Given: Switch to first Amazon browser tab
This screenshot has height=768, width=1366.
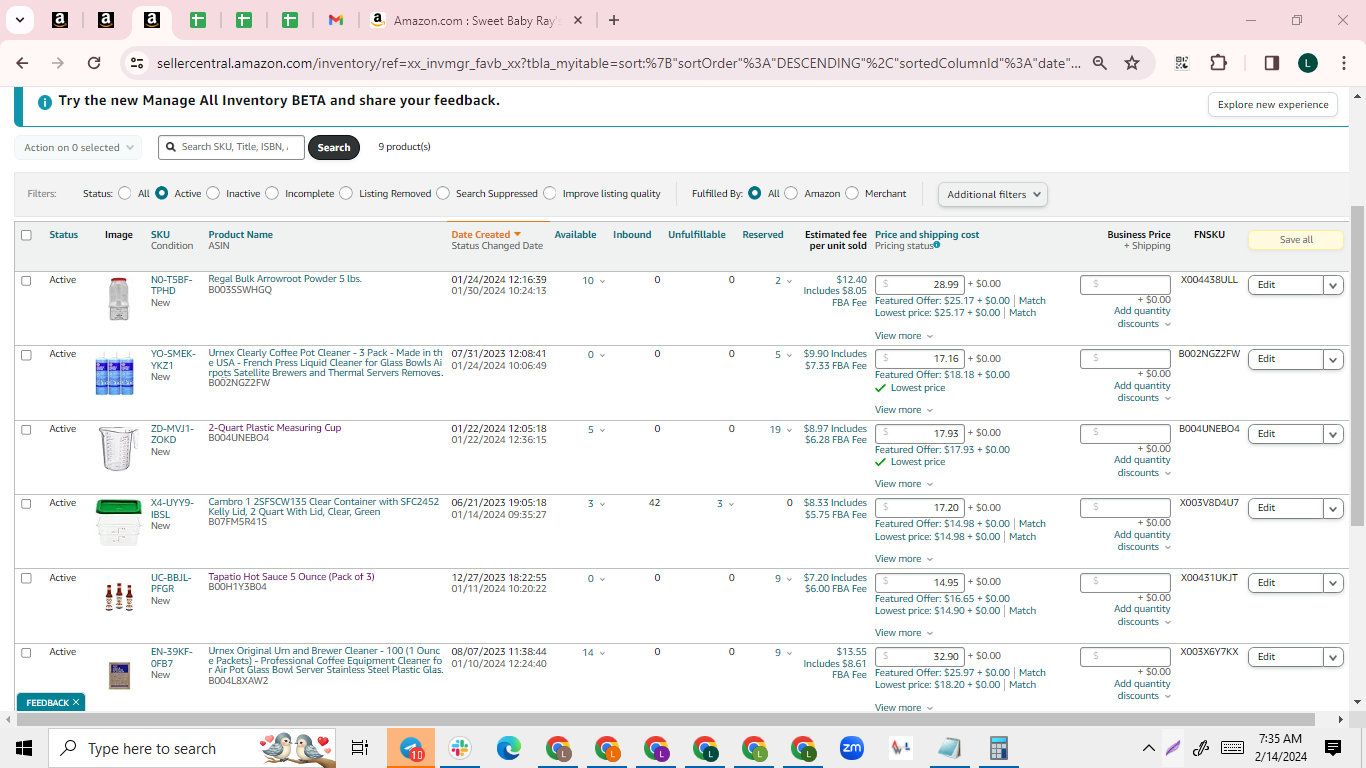Looking at the screenshot, I should click(x=59, y=20).
